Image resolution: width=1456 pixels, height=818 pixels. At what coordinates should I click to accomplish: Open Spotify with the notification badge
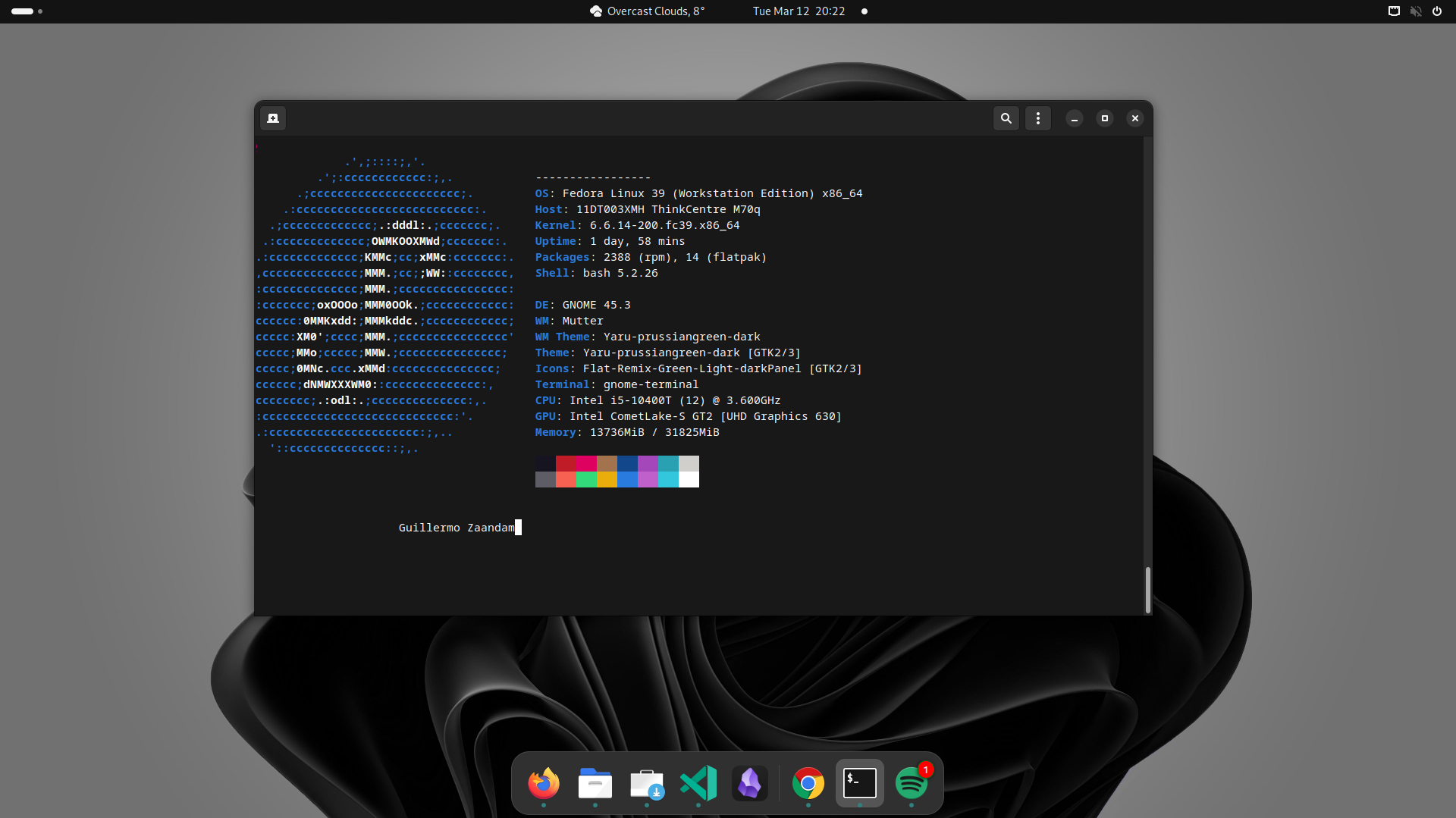912,783
